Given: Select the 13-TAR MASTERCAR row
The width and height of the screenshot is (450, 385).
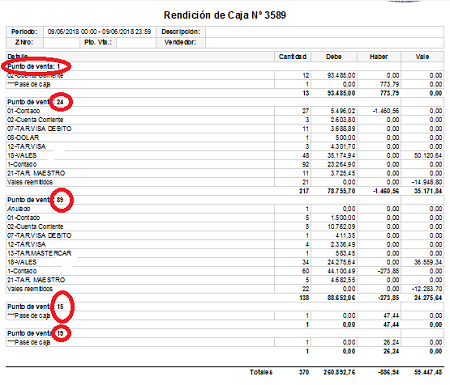Looking at the screenshot, I should click(x=225, y=253).
